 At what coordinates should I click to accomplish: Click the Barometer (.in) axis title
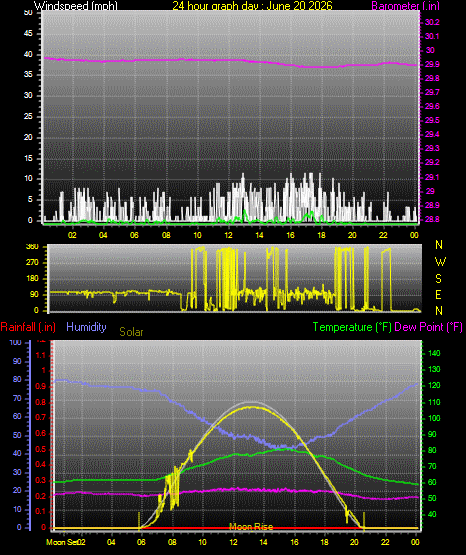(405, 5)
